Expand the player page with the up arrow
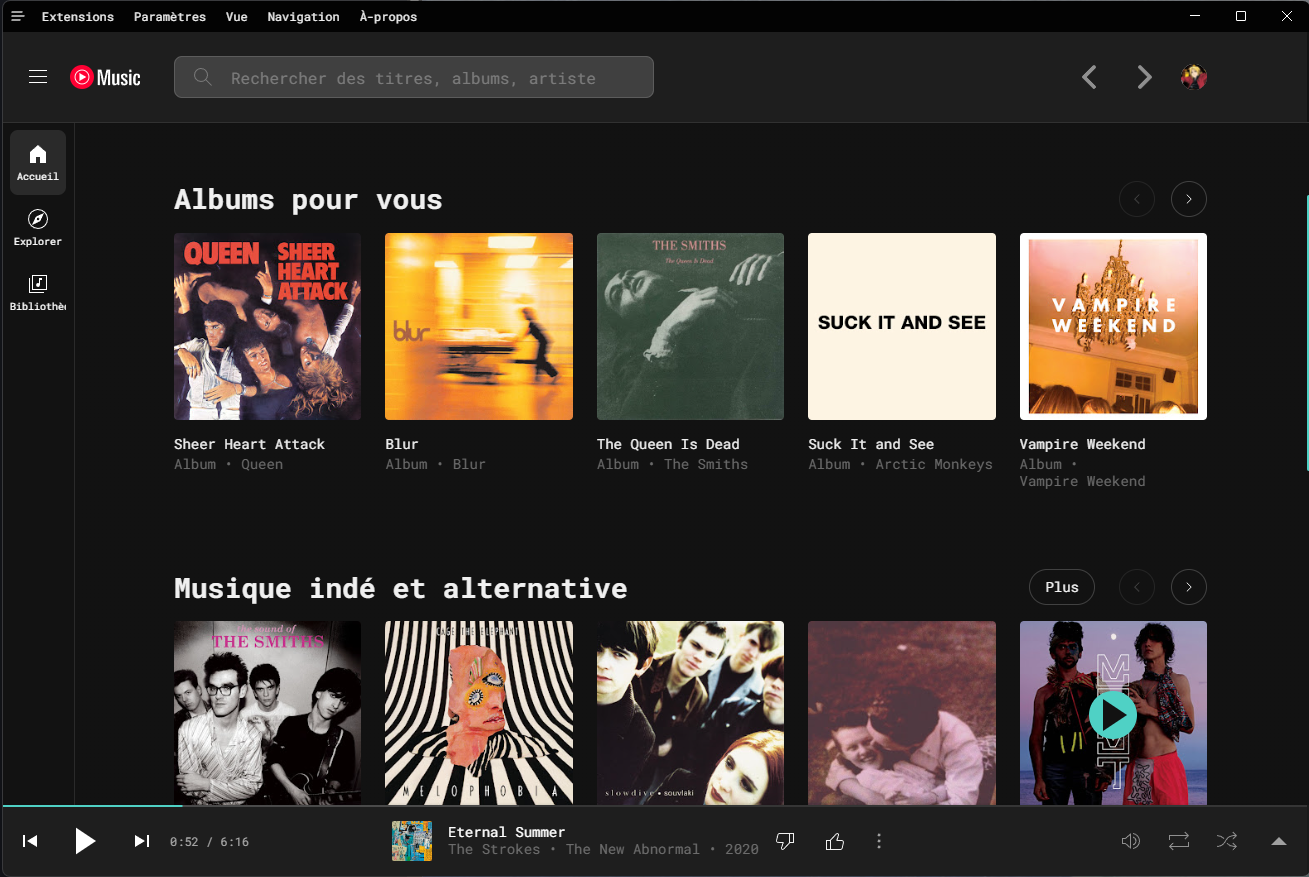Image resolution: width=1309 pixels, height=877 pixels. (1279, 841)
